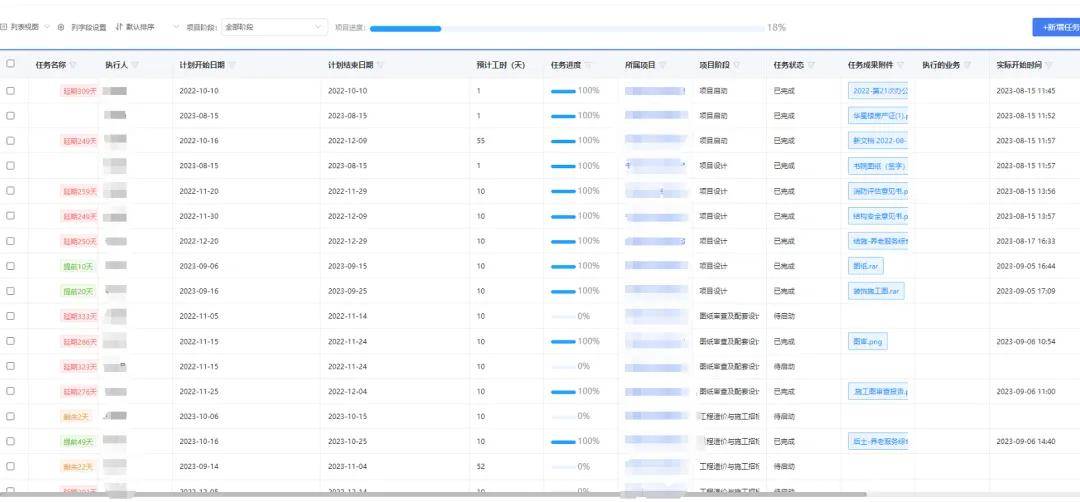
Task: Open filter for 计划开始日期 column
Action: point(232,66)
